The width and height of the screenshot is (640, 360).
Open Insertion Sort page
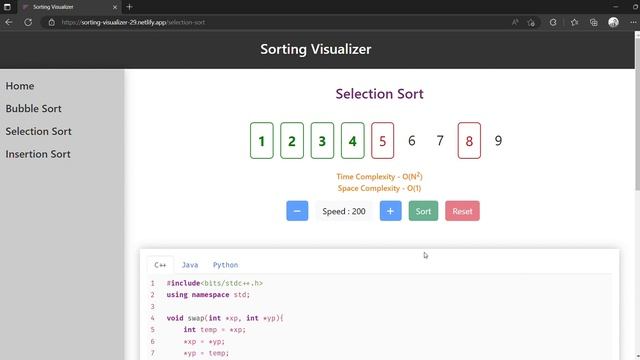click(38, 154)
